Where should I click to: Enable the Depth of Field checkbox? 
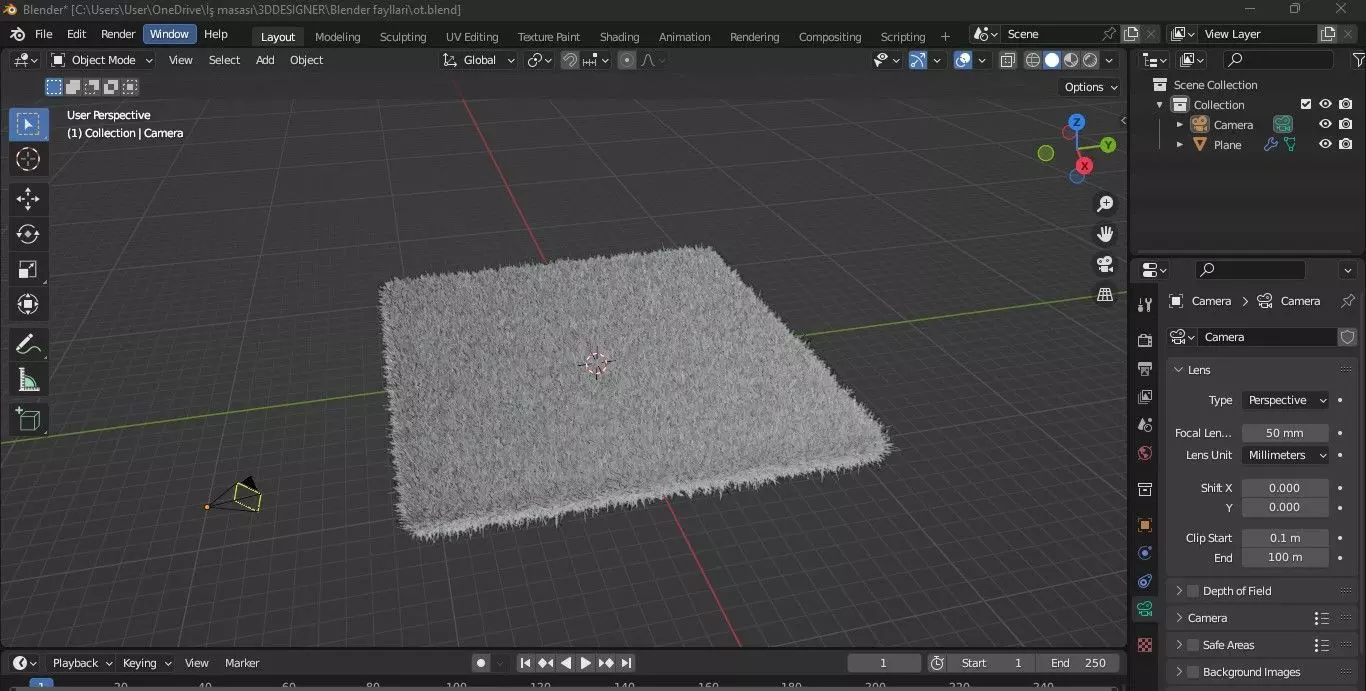[x=1192, y=591]
